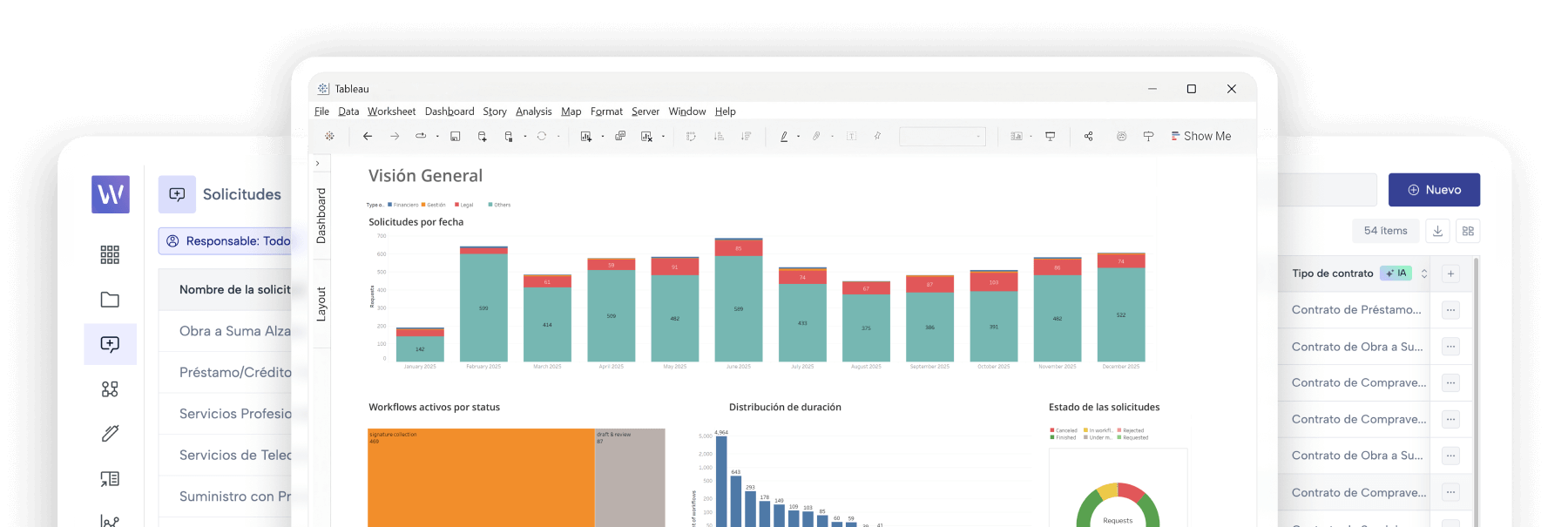Switch to grid view icon beside download
The width and height of the screenshot is (1568, 527).
1468,231
